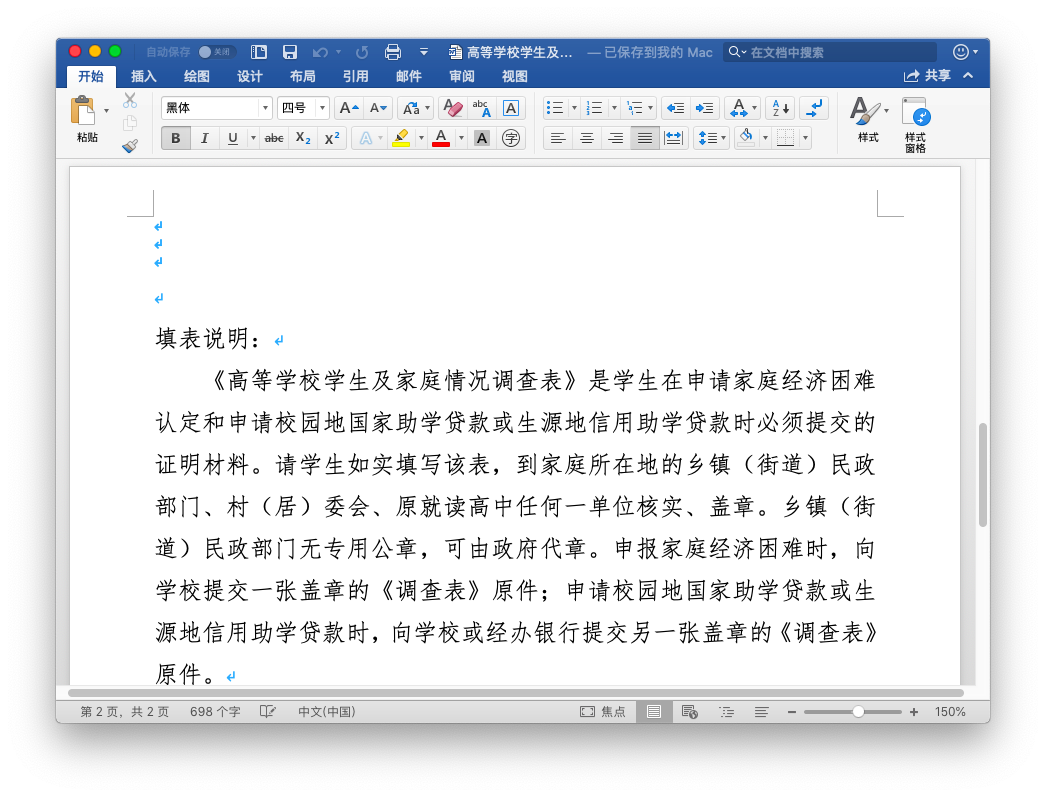Open the font name dropdown showing 黑体
The image size is (1046, 797).
[x=216, y=108]
